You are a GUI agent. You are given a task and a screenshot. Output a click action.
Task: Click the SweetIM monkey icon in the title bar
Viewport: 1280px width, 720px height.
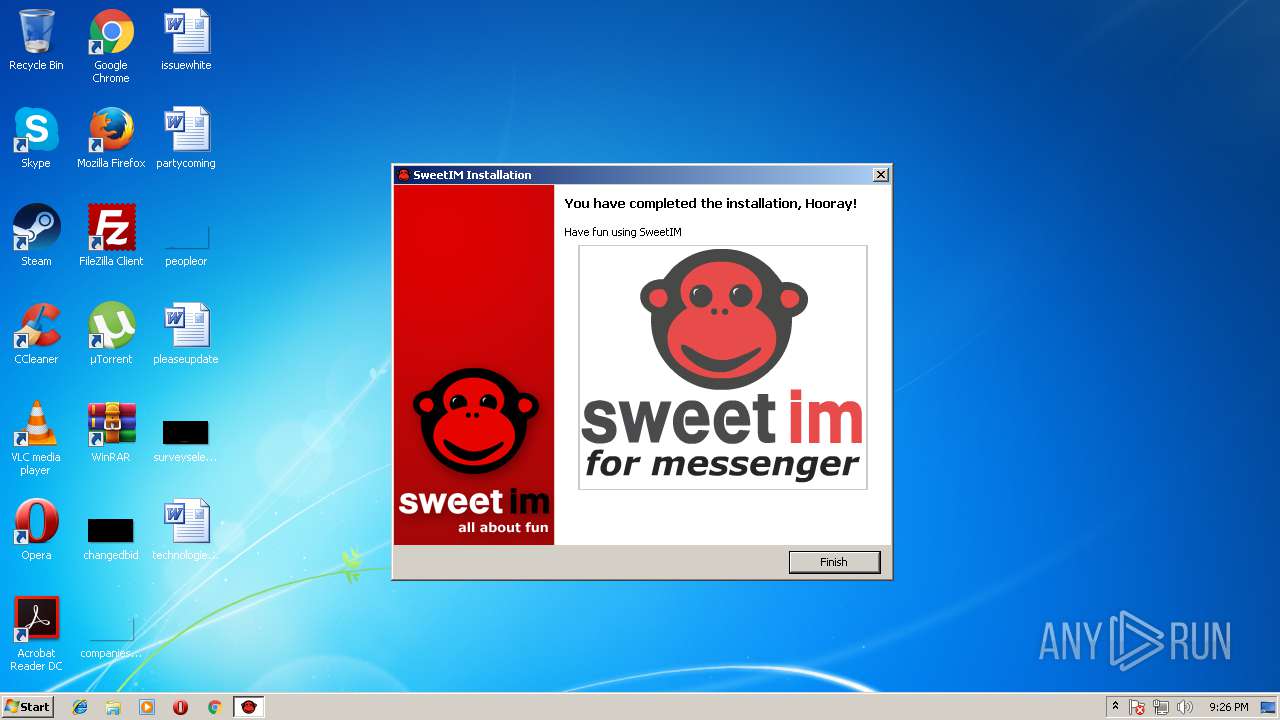coord(404,175)
